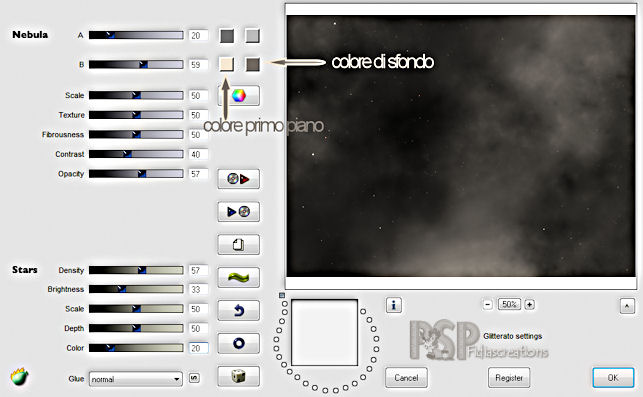Screen dimensions: 643x397
Task: Confirm with the OK button
Action: pos(613,377)
